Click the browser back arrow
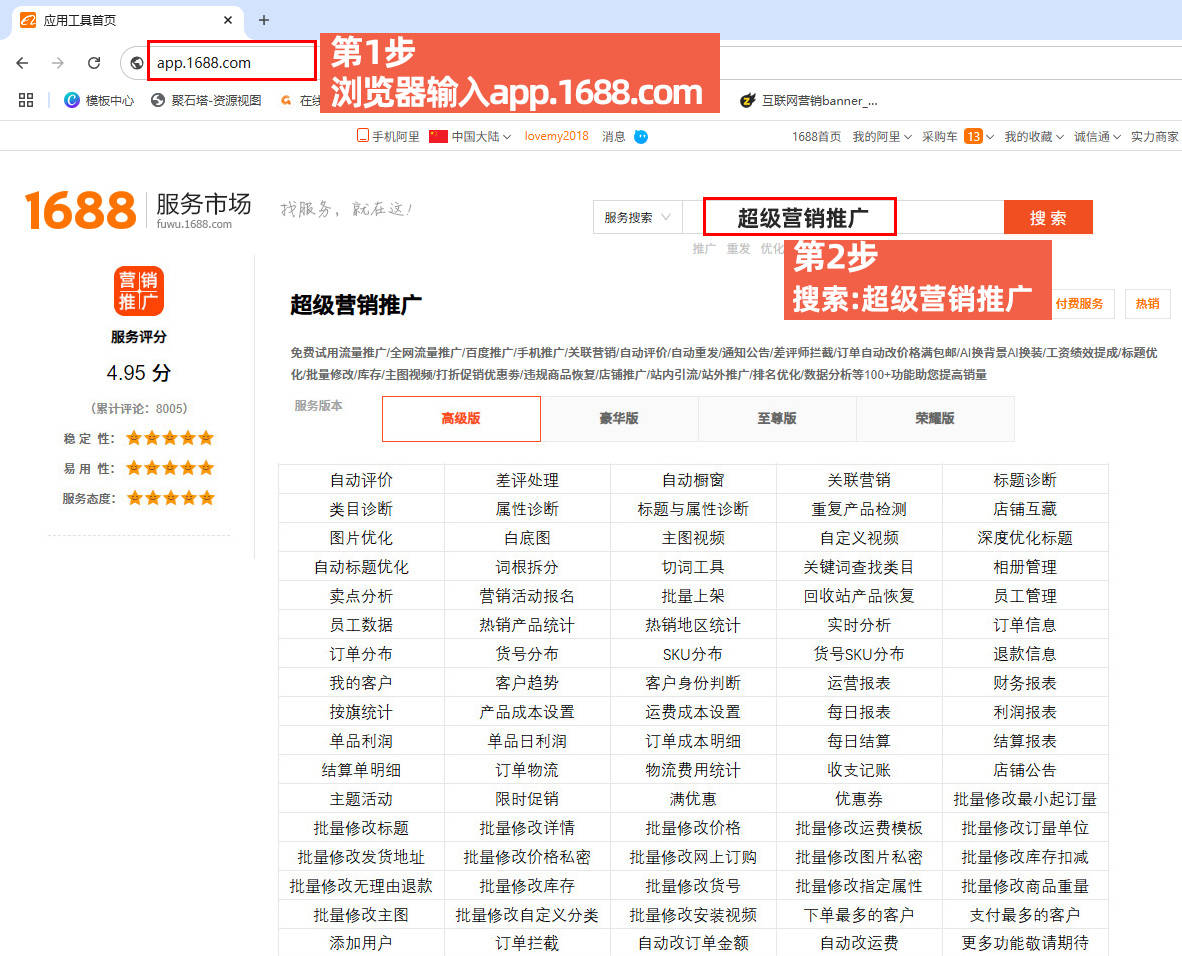This screenshot has width=1182, height=956. tap(22, 63)
